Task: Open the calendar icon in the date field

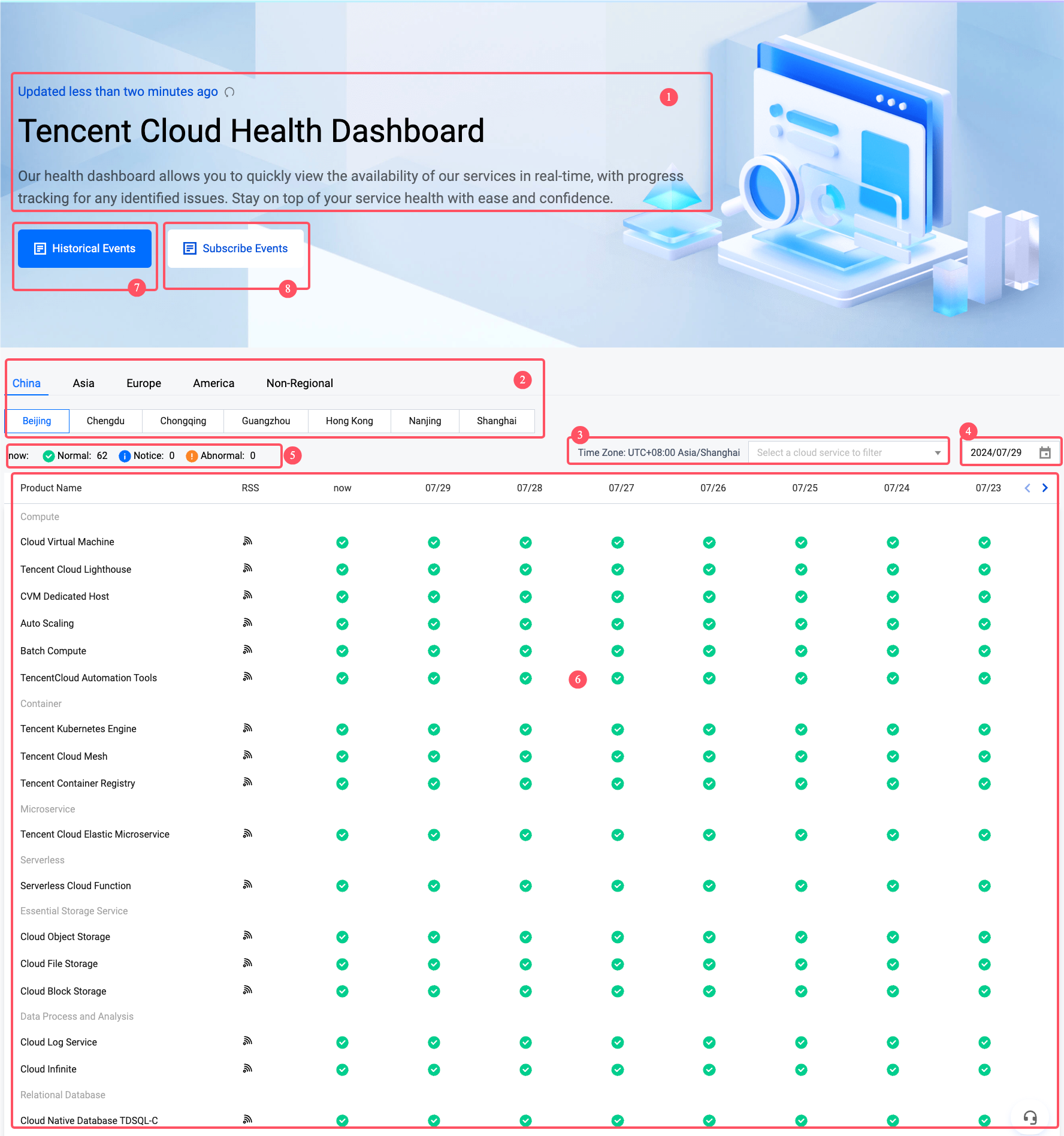Action: tap(1045, 453)
